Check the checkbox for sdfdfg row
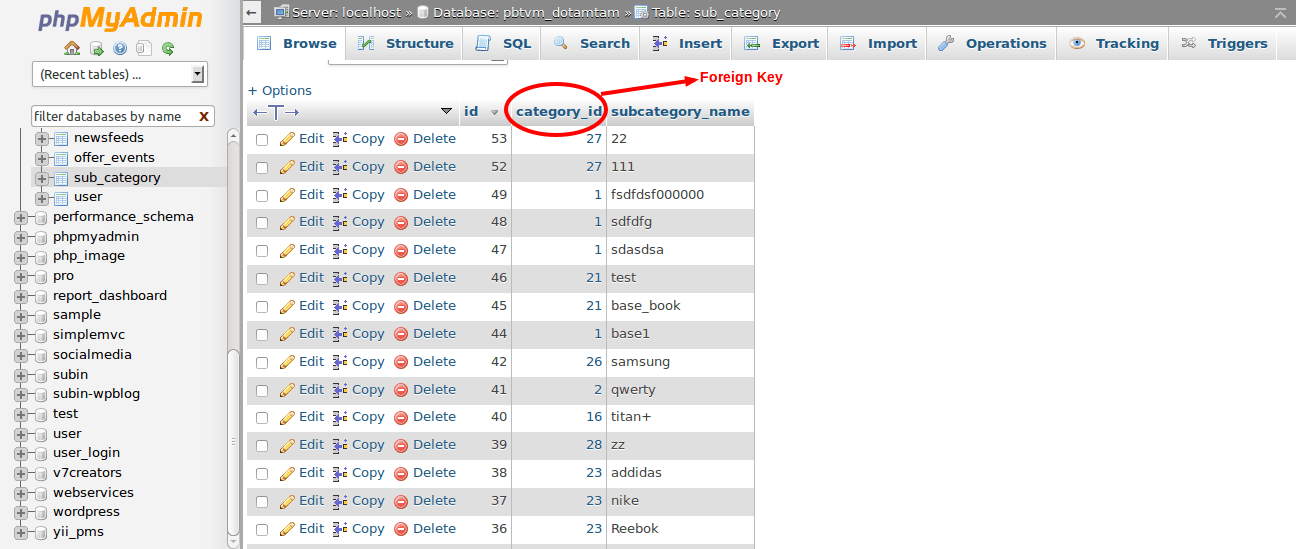Screen dimensions: 1296x549 click(x=262, y=223)
